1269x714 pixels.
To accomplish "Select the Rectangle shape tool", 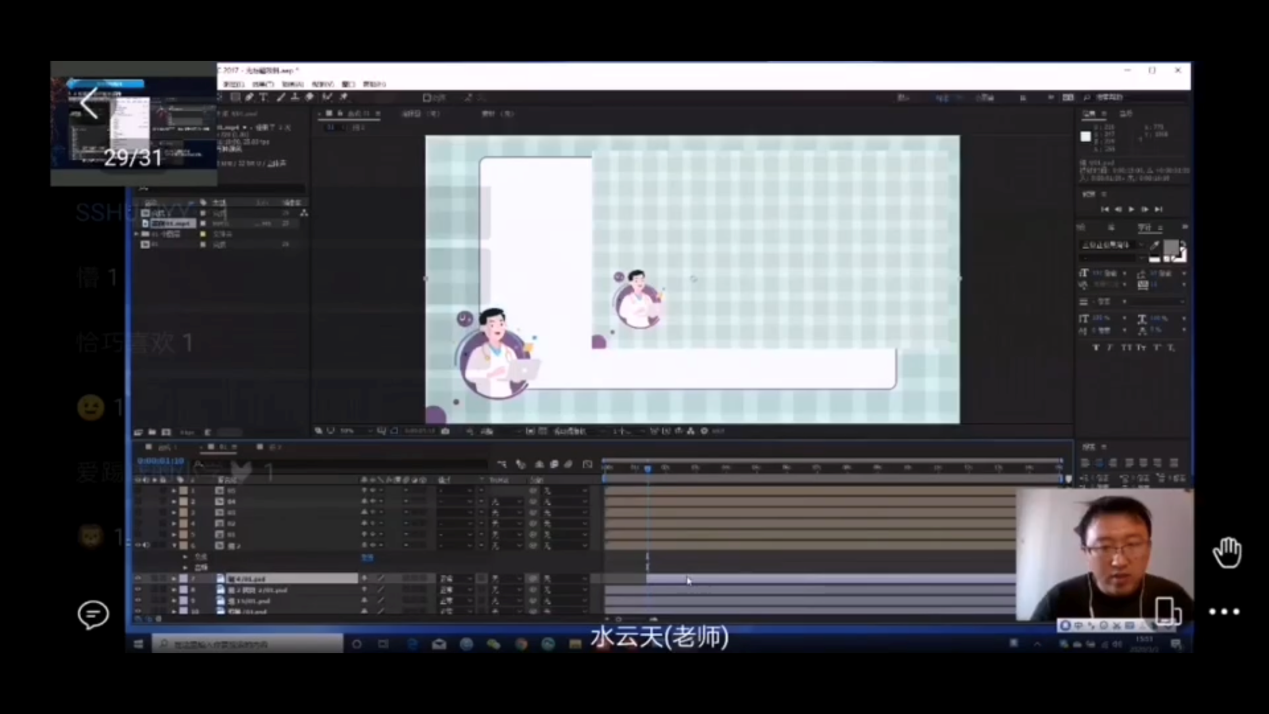I will click(235, 97).
